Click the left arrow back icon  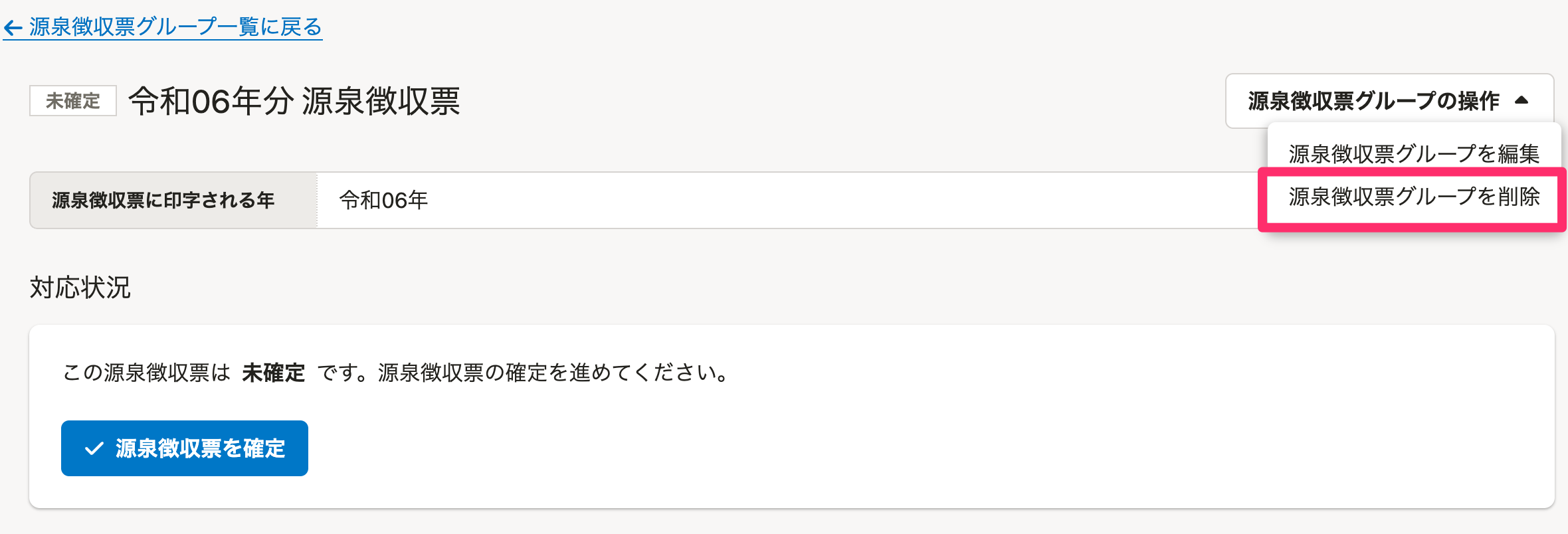pyautogui.click(x=13, y=28)
